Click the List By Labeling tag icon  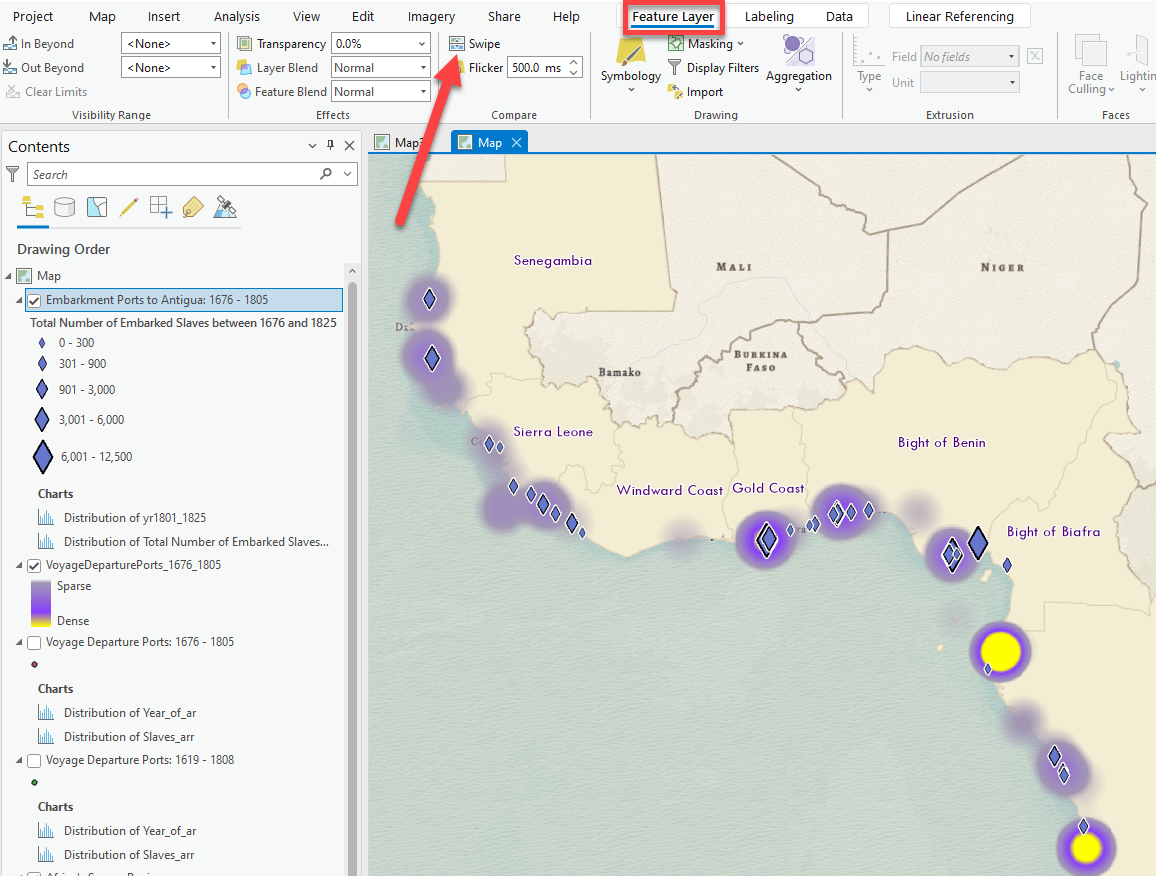(193, 207)
